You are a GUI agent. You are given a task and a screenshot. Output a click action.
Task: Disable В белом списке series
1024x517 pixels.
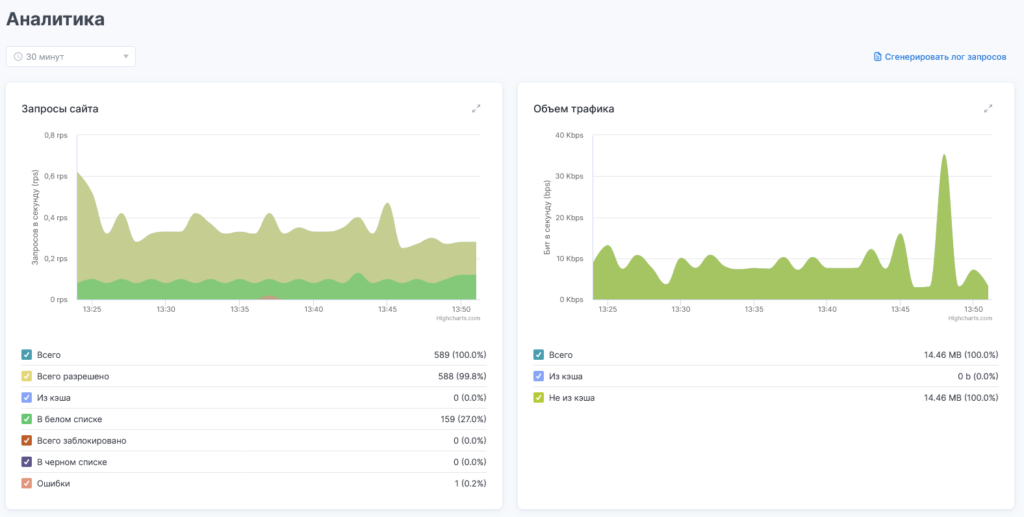[27, 419]
